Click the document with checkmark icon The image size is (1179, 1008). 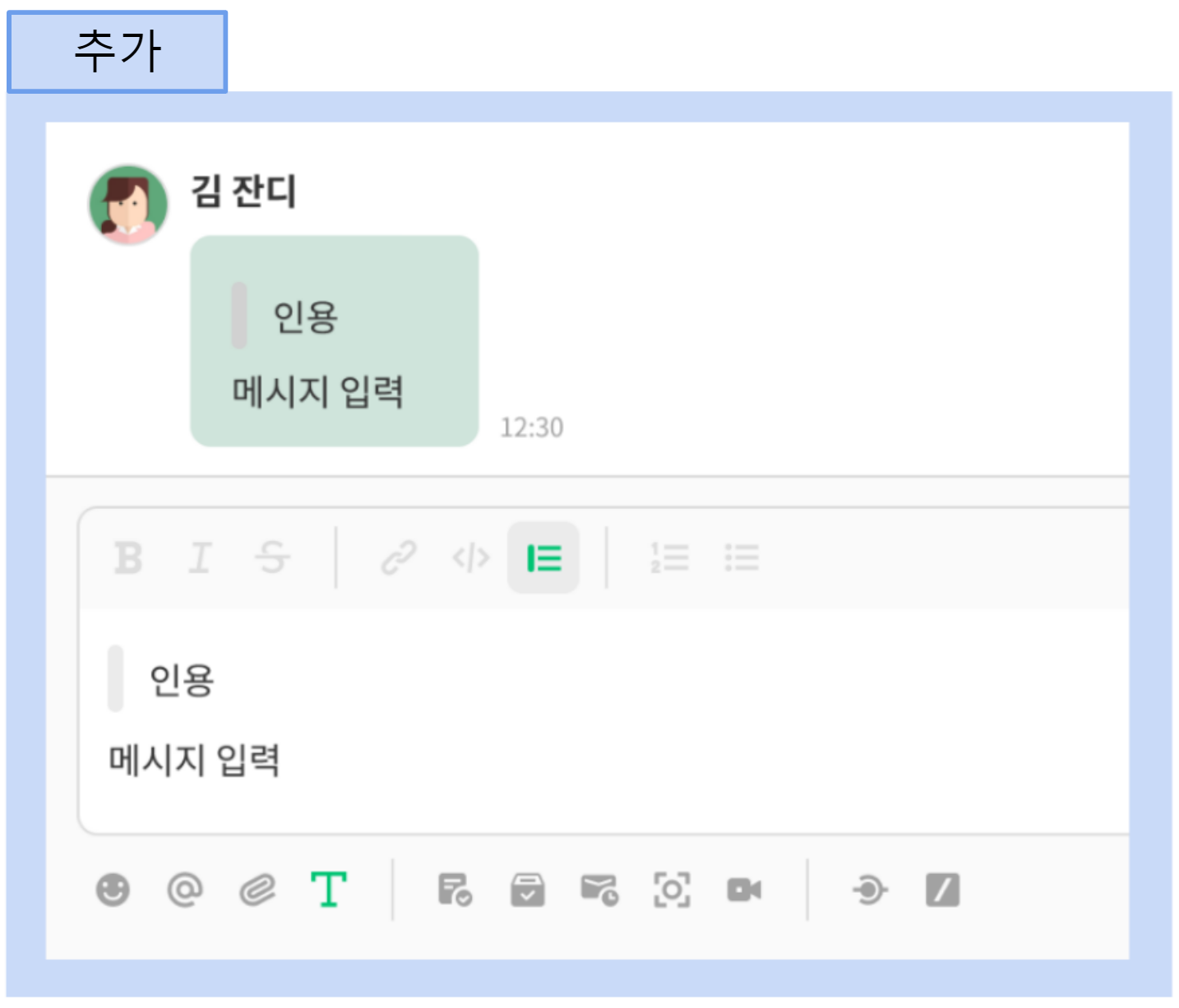pos(455,890)
